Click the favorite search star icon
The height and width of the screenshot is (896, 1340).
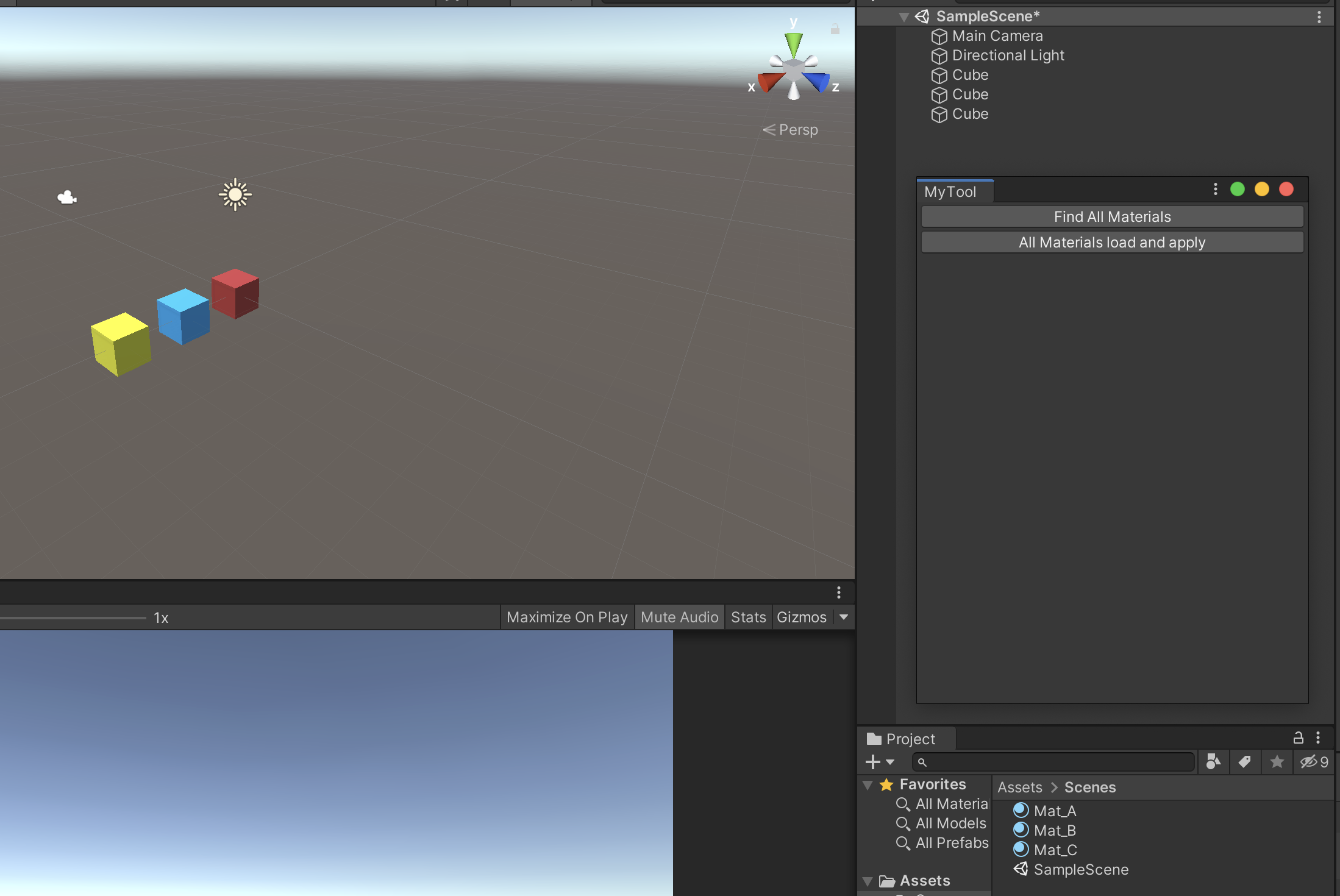1277,762
